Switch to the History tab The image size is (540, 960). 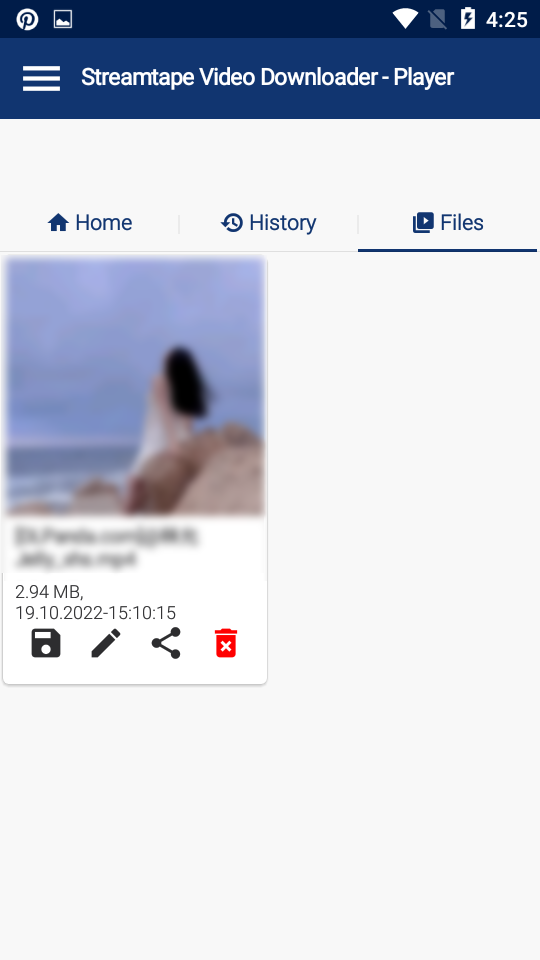(268, 222)
